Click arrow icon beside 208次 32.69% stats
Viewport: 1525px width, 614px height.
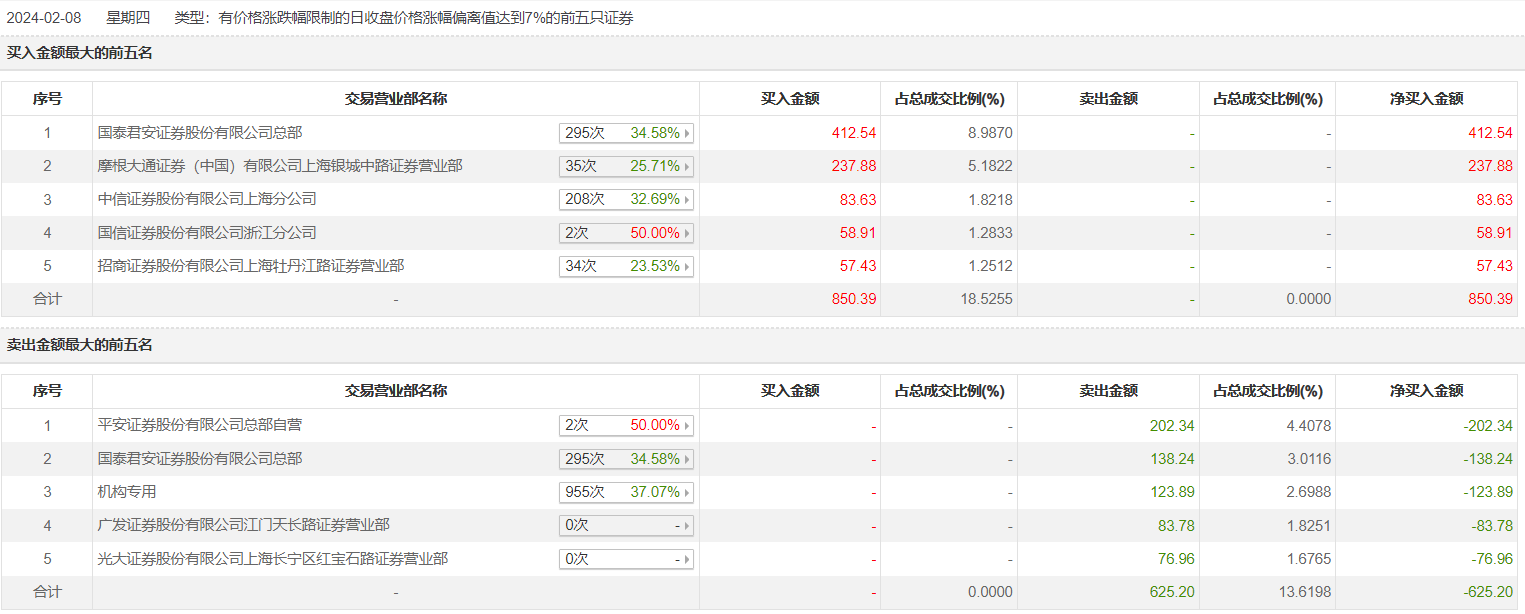(687, 200)
